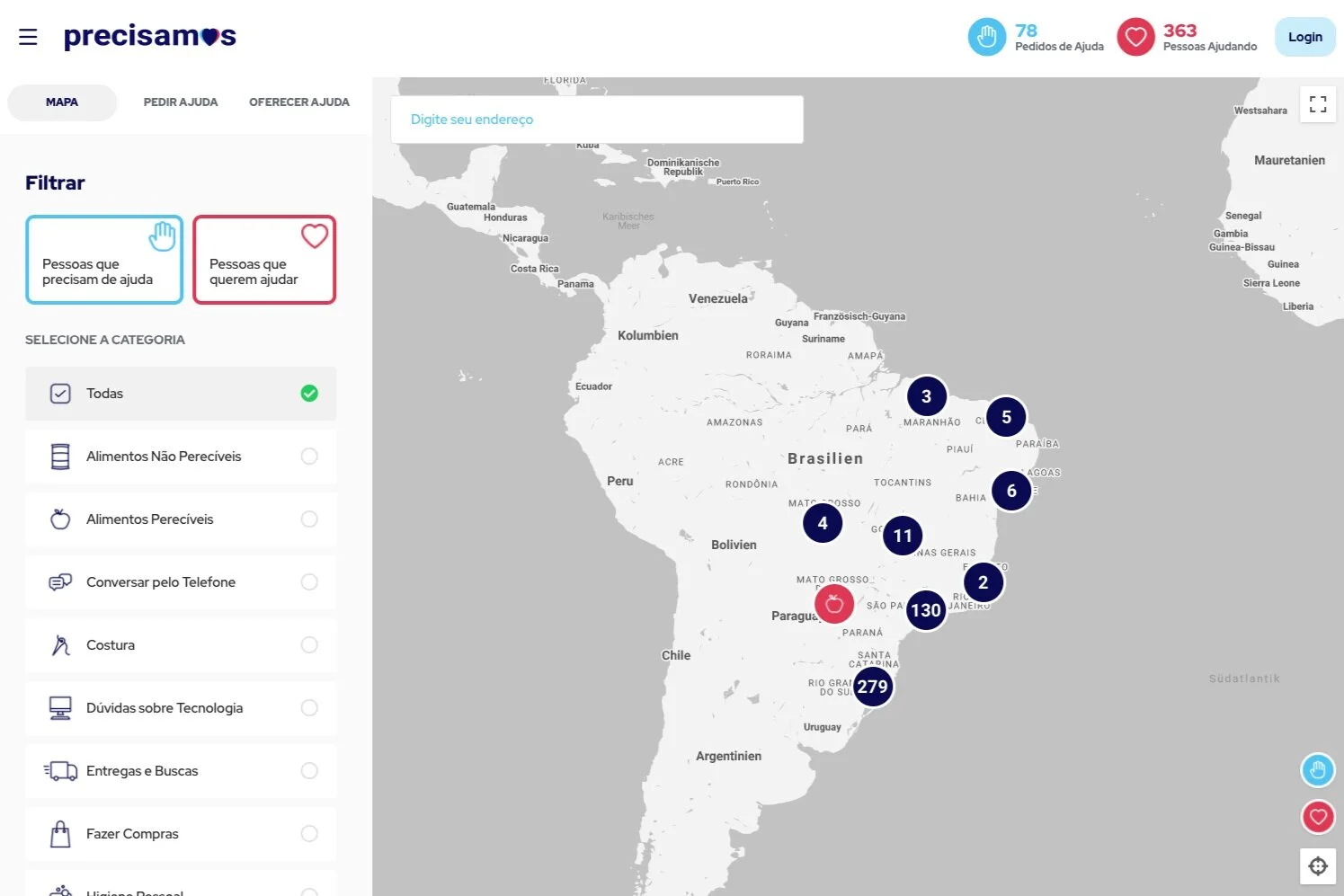Click the Login button
Image resolution: width=1344 pixels, height=896 pixels.
tap(1304, 37)
